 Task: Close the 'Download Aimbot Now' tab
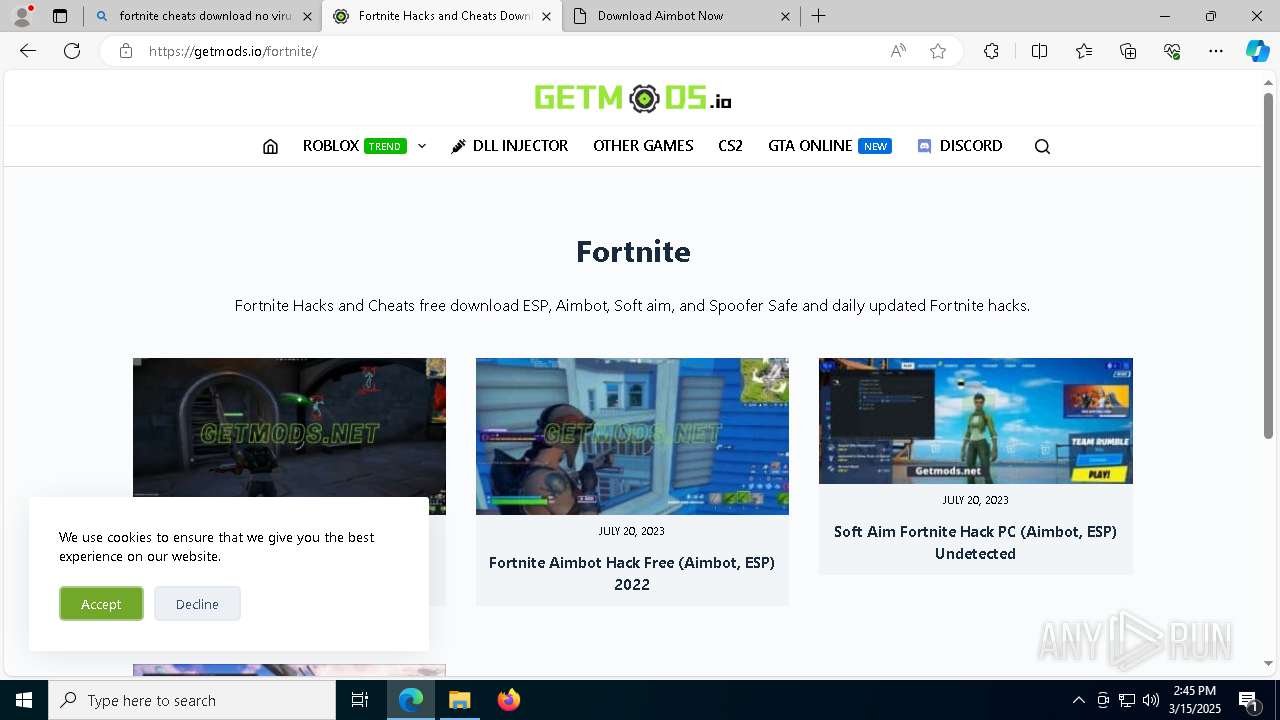pyautogui.click(x=785, y=16)
